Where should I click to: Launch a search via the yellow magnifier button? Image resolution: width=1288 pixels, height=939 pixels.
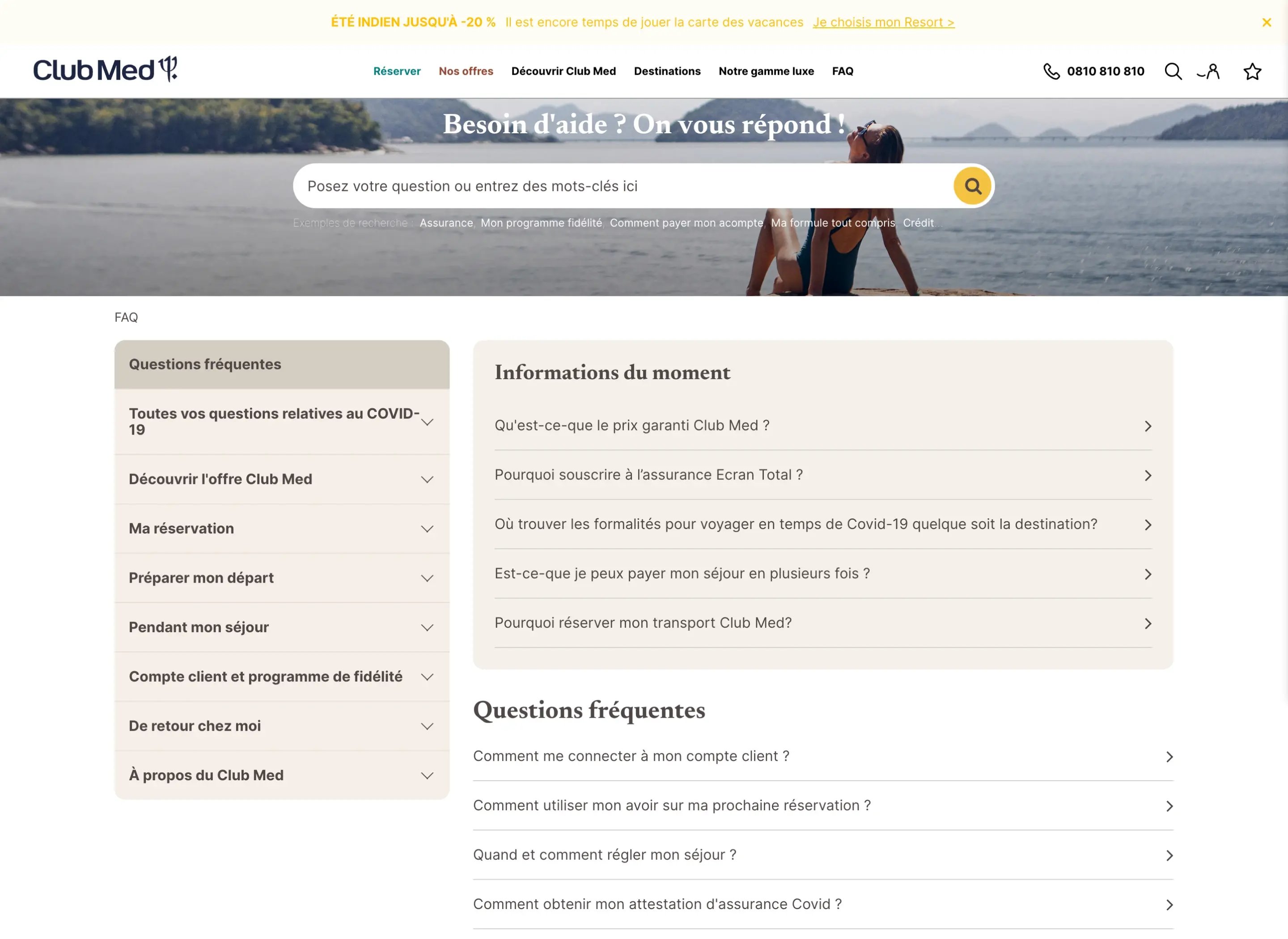click(971, 185)
